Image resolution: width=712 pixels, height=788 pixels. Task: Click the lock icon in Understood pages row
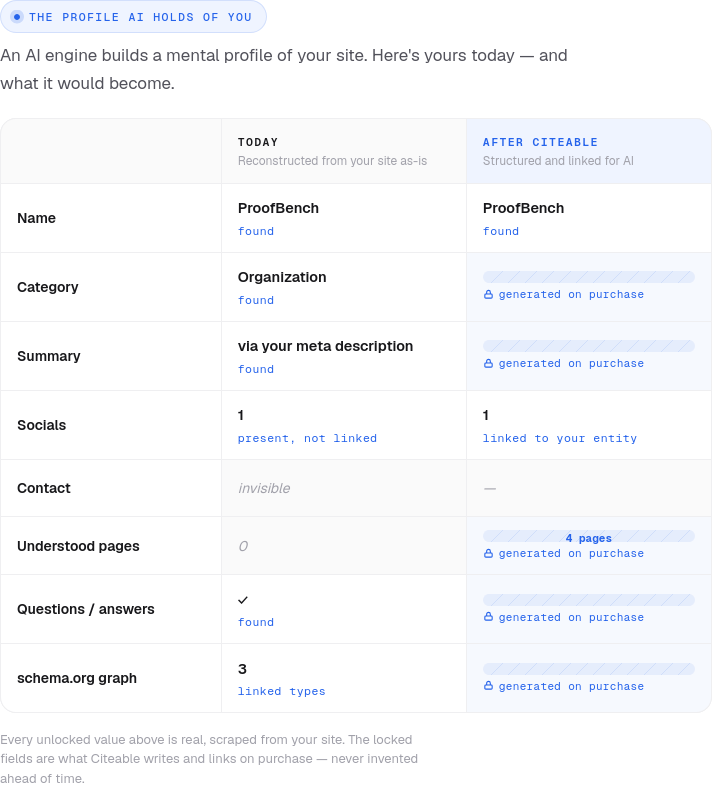point(488,553)
